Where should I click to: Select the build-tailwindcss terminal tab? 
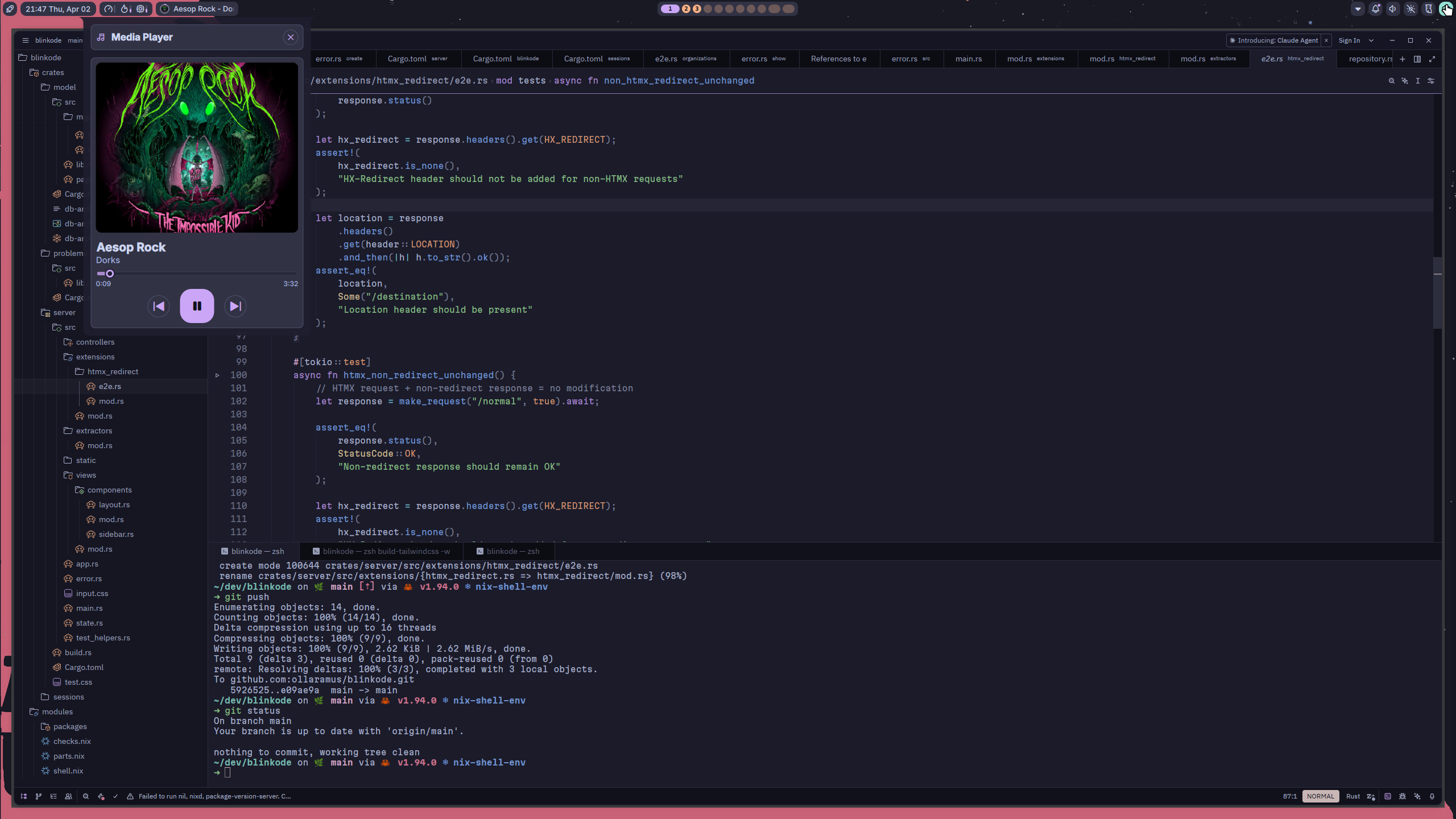click(x=386, y=551)
